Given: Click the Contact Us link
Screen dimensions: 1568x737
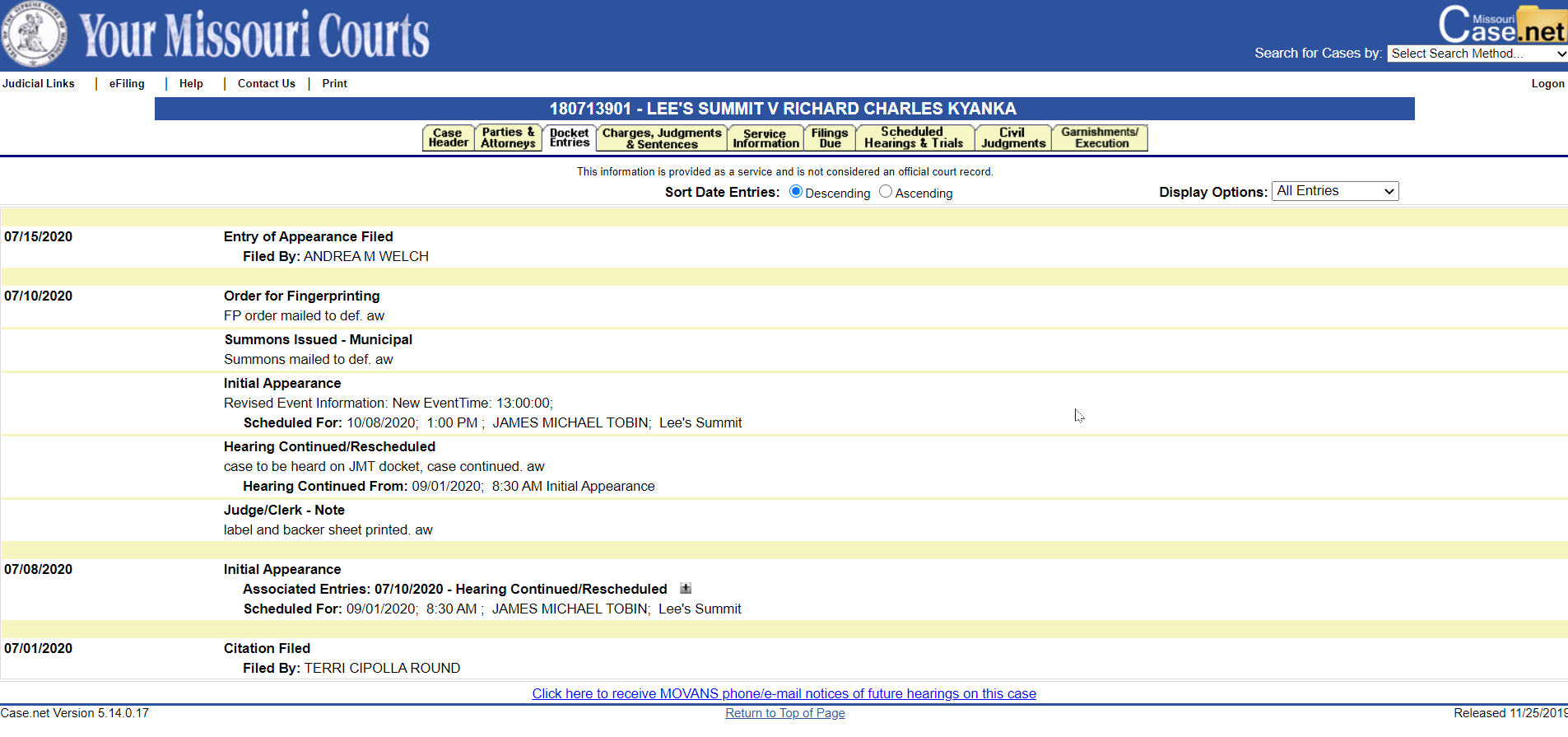Looking at the screenshot, I should 267,83.
